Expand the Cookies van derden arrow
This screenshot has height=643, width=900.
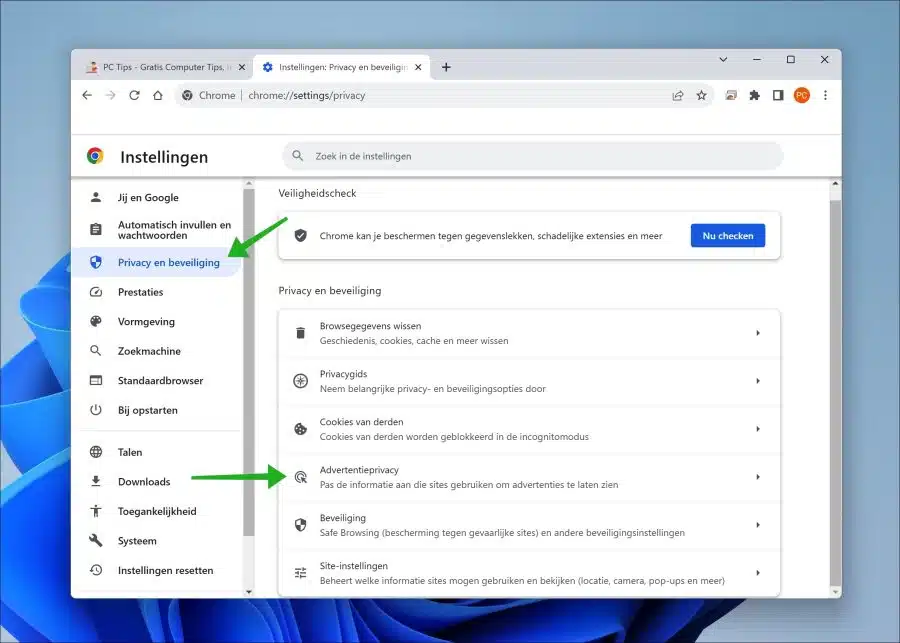[758, 429]
